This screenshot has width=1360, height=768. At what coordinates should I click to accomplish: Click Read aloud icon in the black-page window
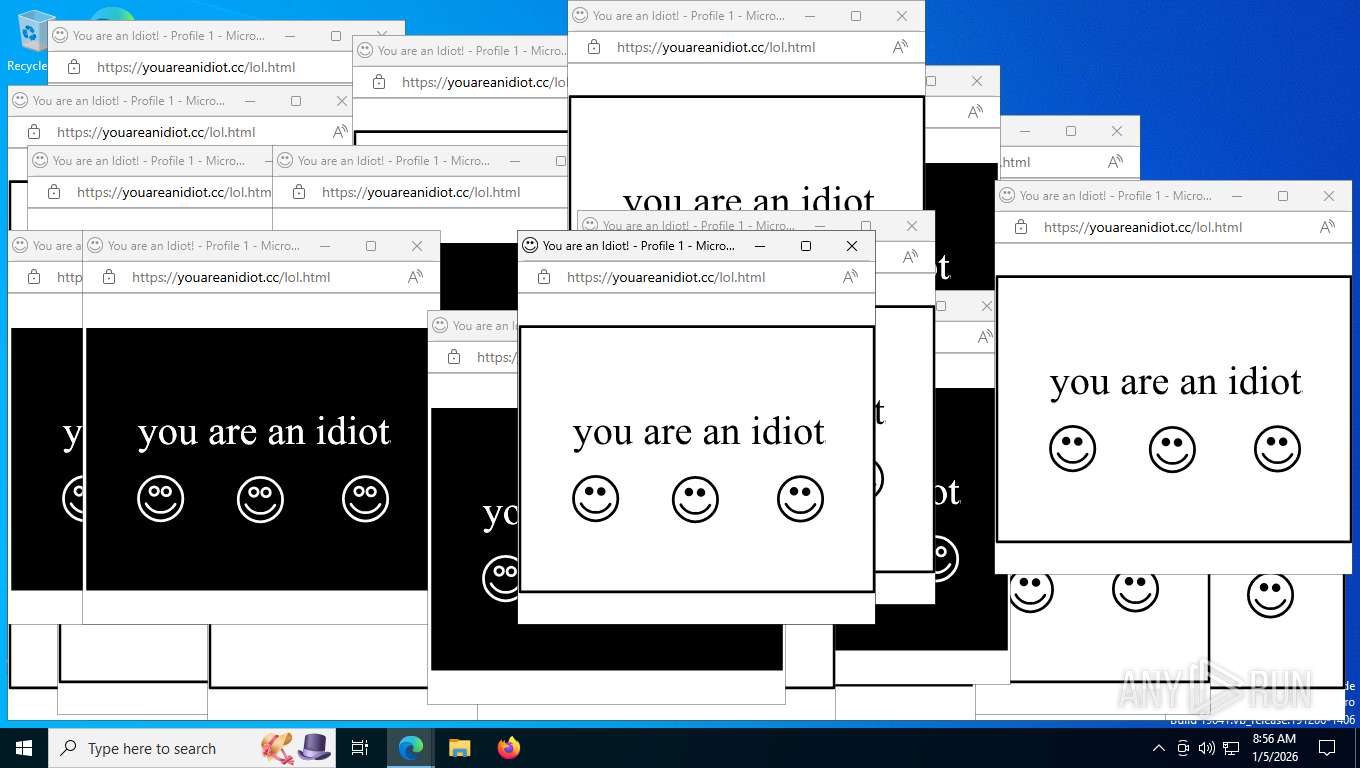tap(415, 277)
